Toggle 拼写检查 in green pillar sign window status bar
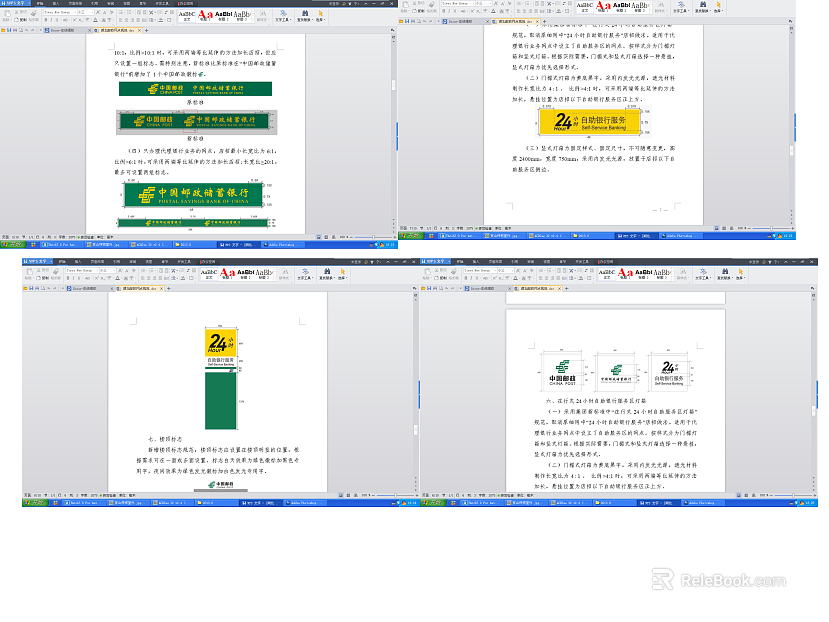The image size is (829, 622). click(x=108, y=495)
